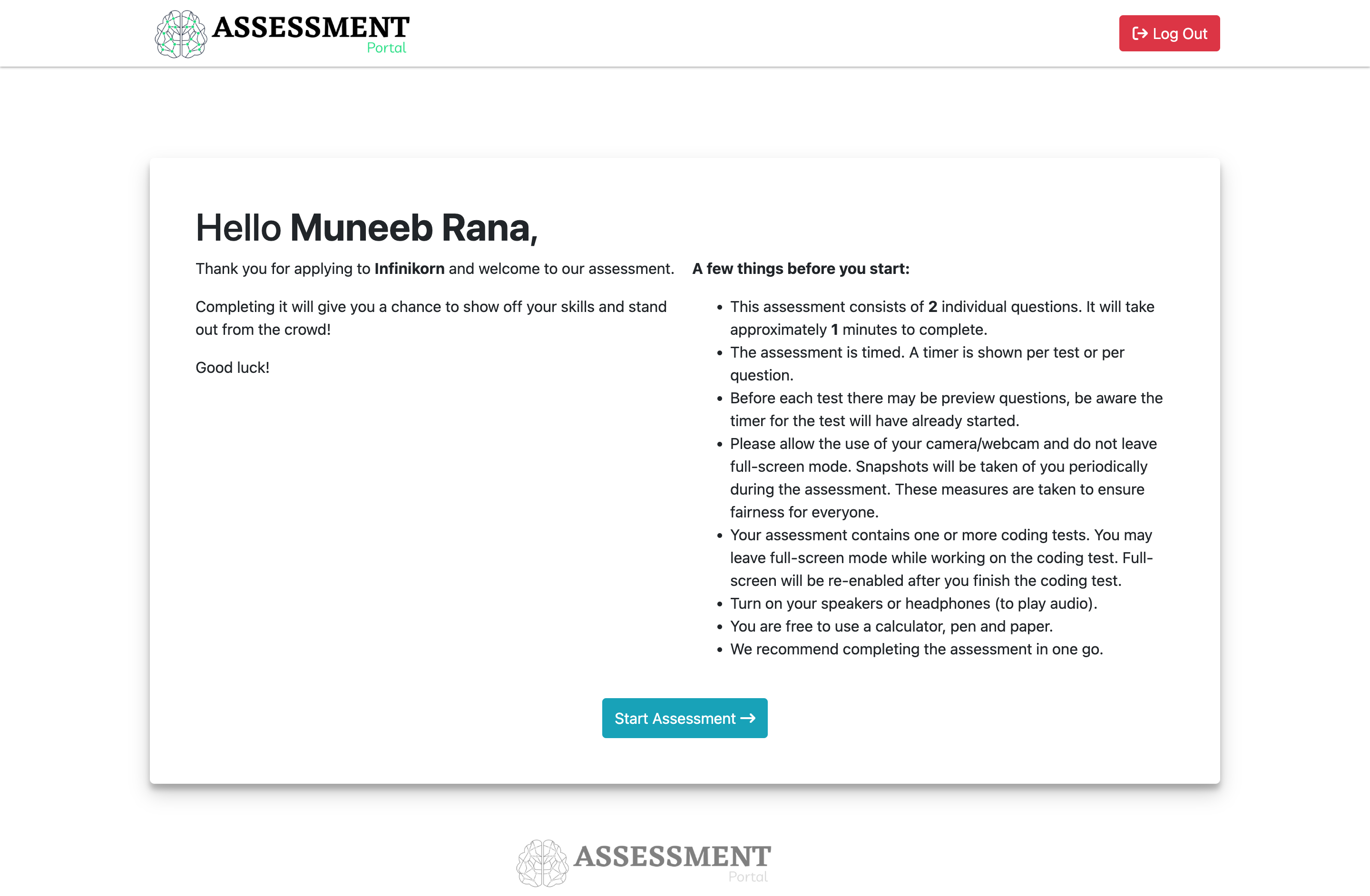Click the camera/webcam permission bullet
Viewport: 1370px width, 896px height.
point(943,477)
